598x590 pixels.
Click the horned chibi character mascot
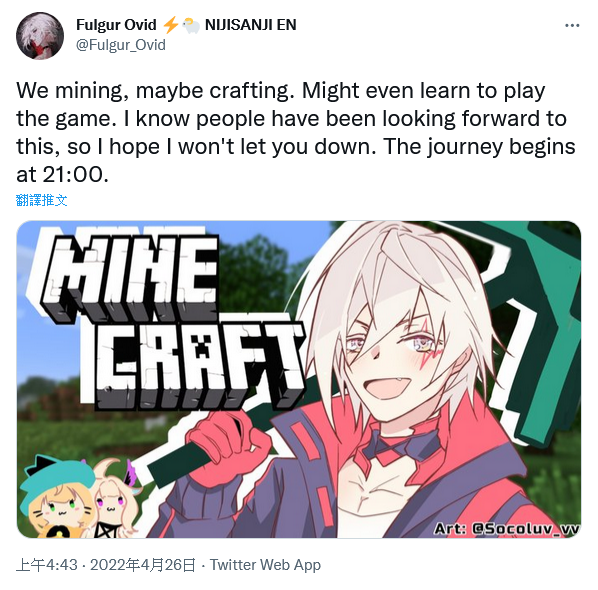[114, 500]
